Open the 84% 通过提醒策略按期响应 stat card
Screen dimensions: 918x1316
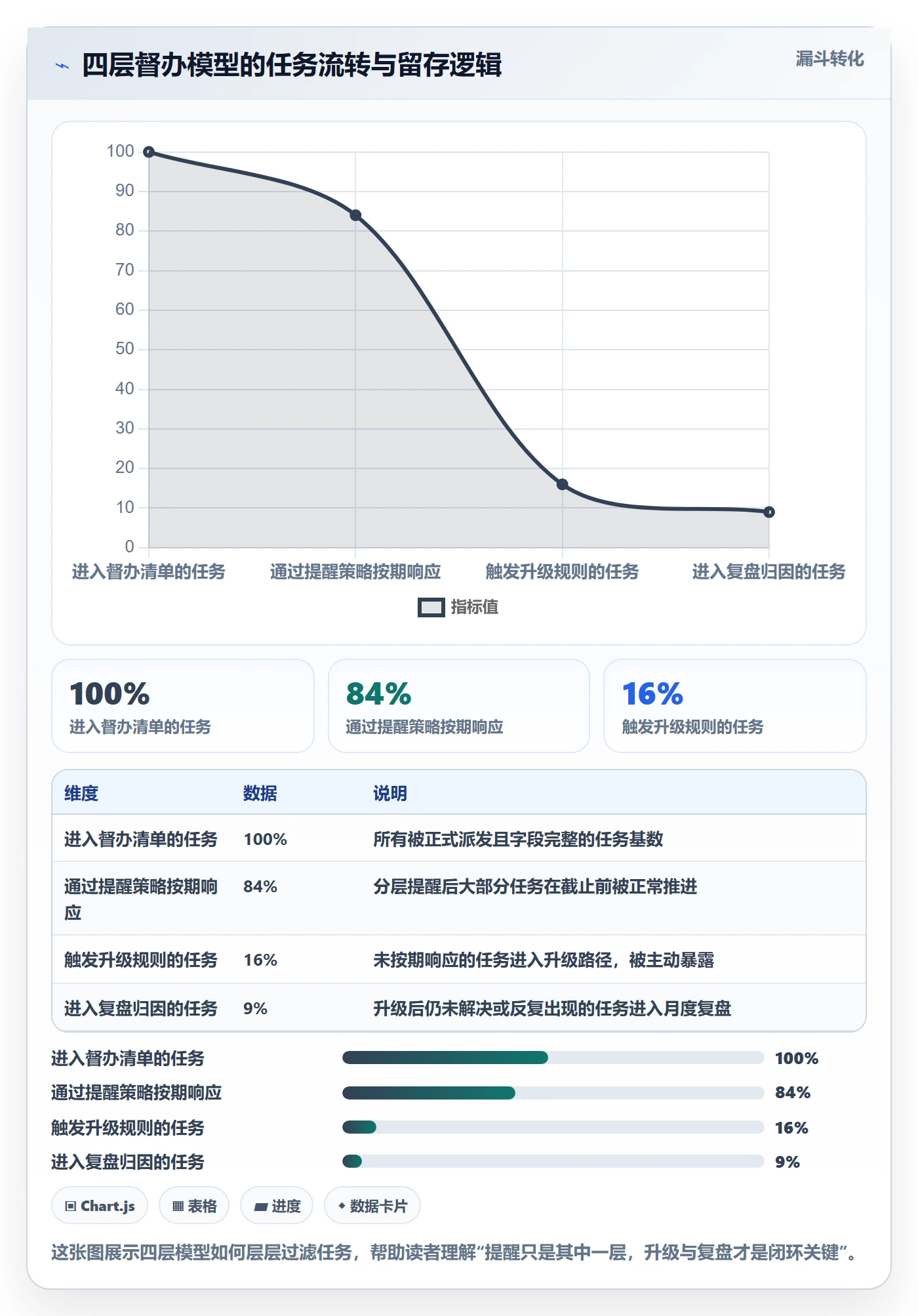pyautogui.click(x=459, y=706)
